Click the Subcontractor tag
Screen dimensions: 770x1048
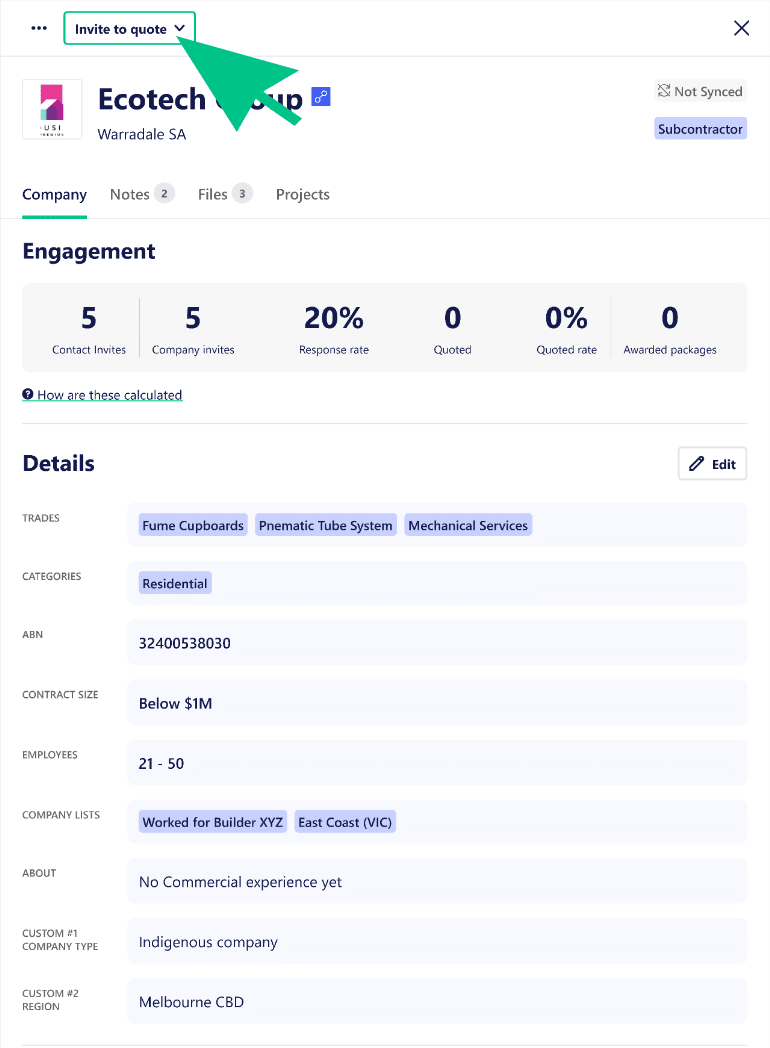pos(700,129)
